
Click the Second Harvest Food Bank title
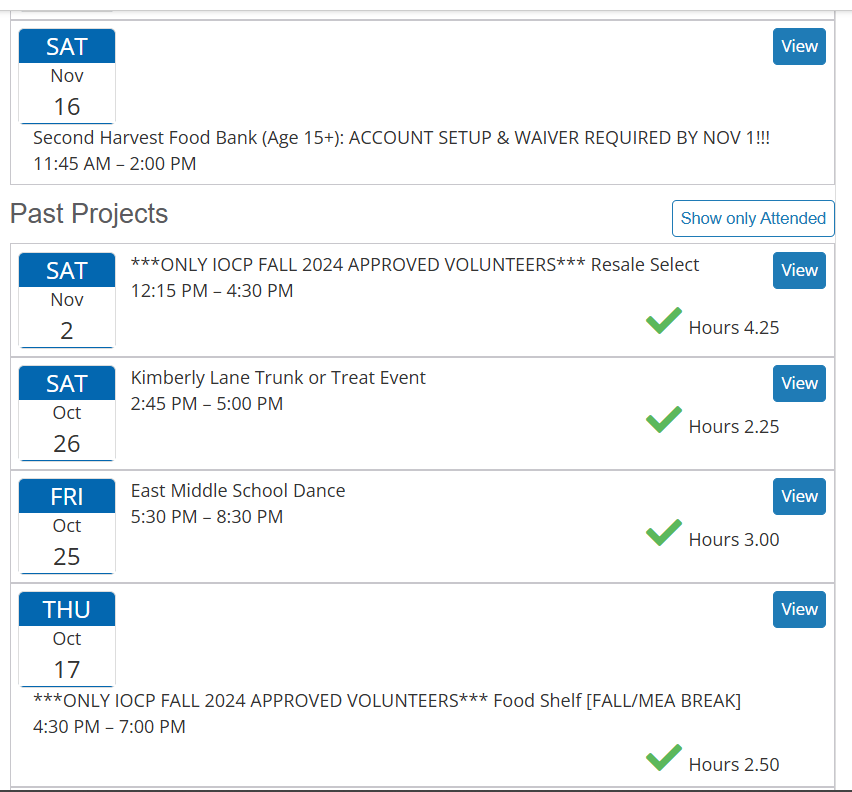pos(401,137)
